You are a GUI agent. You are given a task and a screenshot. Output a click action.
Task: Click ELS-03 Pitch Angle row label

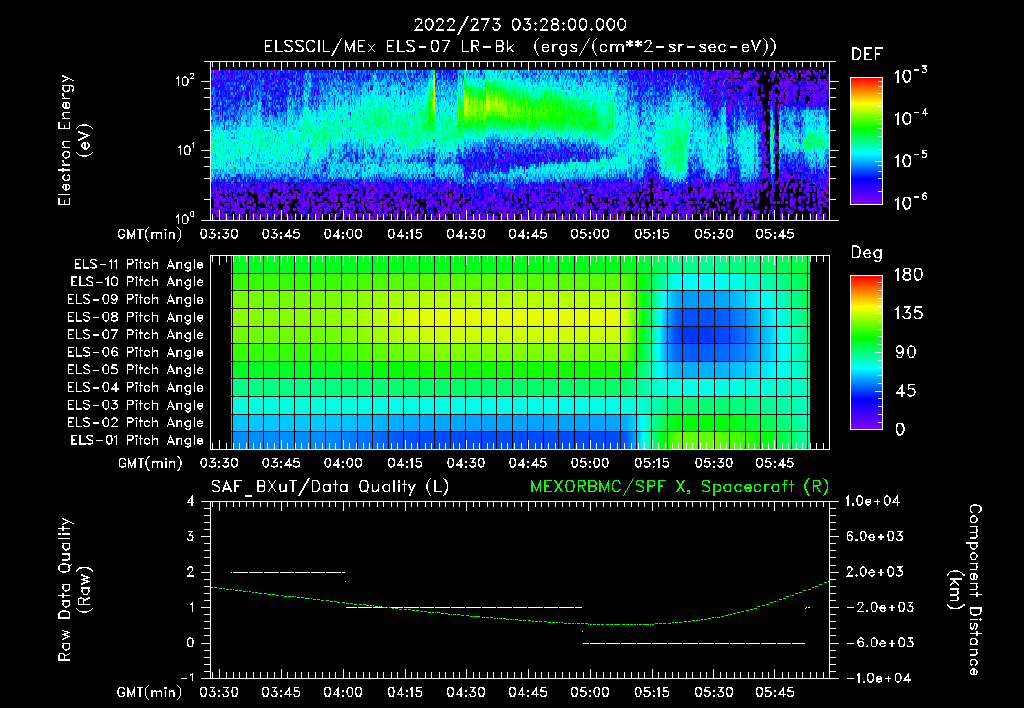pos(136,405)
